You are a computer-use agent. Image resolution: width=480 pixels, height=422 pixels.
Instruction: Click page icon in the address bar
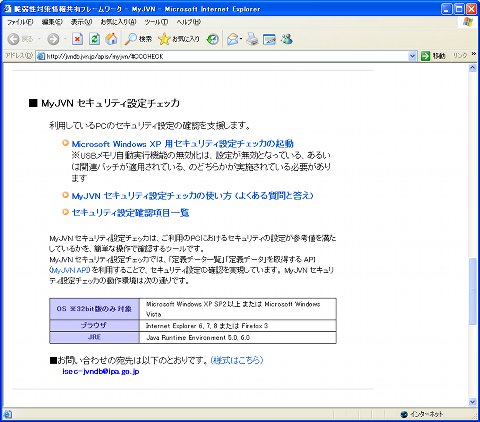[41, 56]
